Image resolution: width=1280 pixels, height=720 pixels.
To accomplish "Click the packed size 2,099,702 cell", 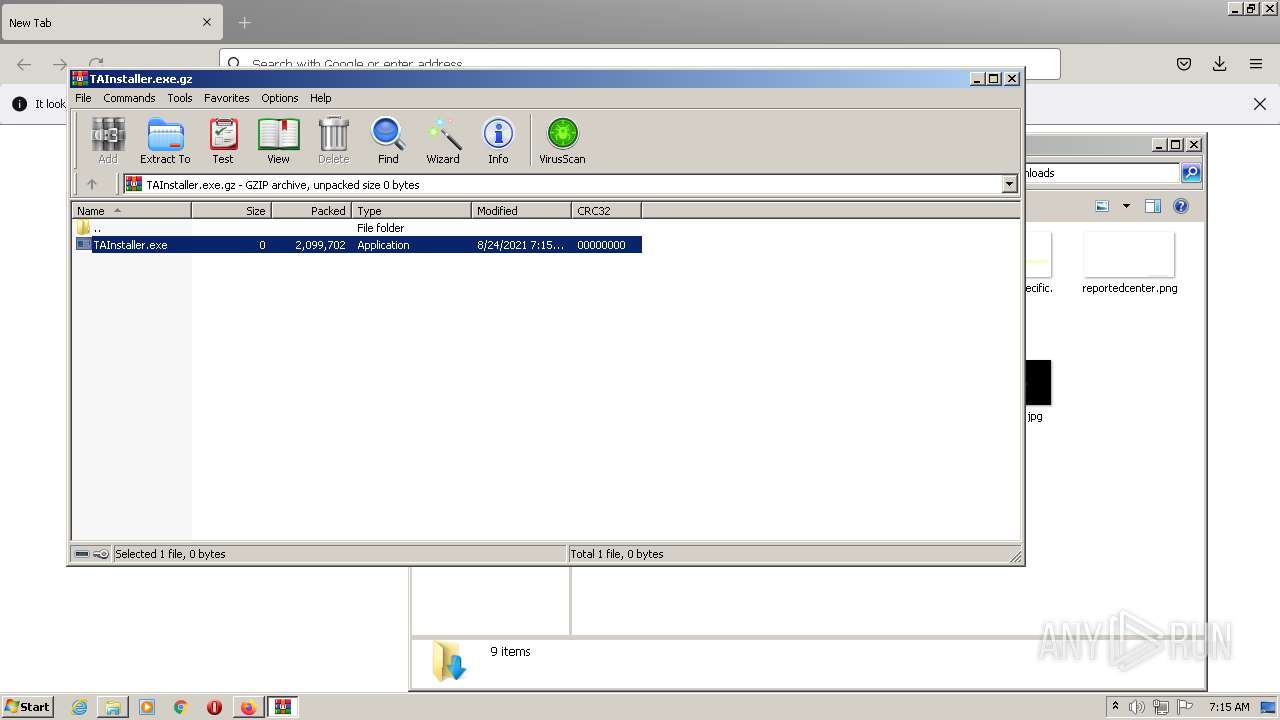I will coord(320,245).
